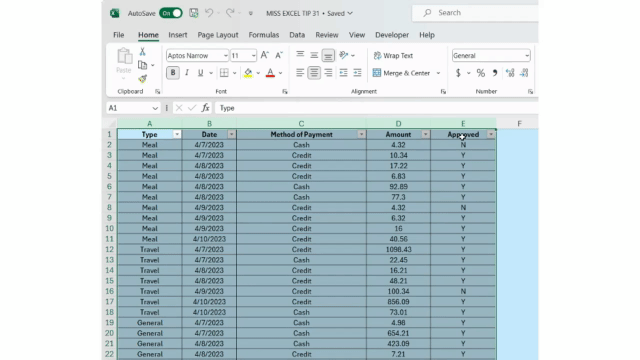
Task: Switch to the Formulas tab
Action: click(264, 35)
